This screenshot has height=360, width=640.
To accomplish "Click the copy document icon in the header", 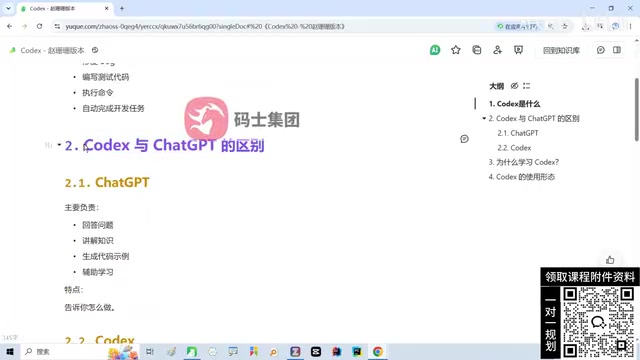I will pos(476,50).
